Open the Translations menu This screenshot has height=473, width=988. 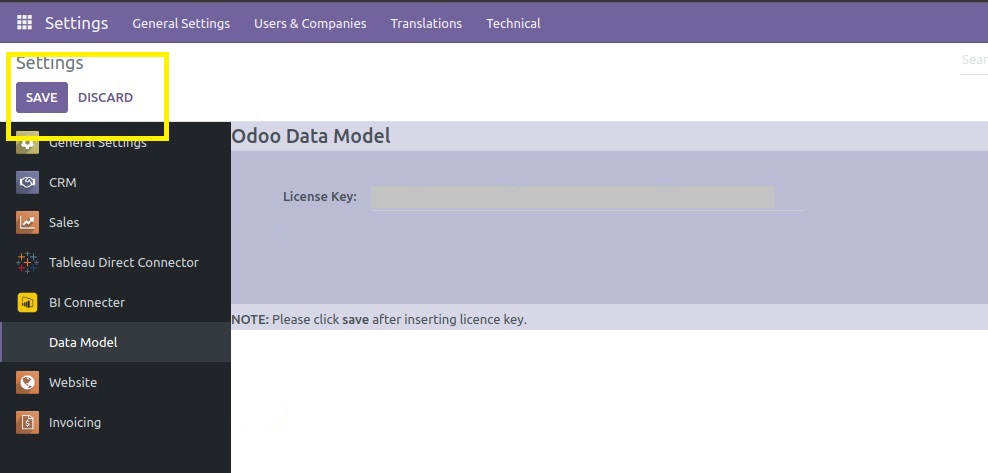(x=426, y=23)
